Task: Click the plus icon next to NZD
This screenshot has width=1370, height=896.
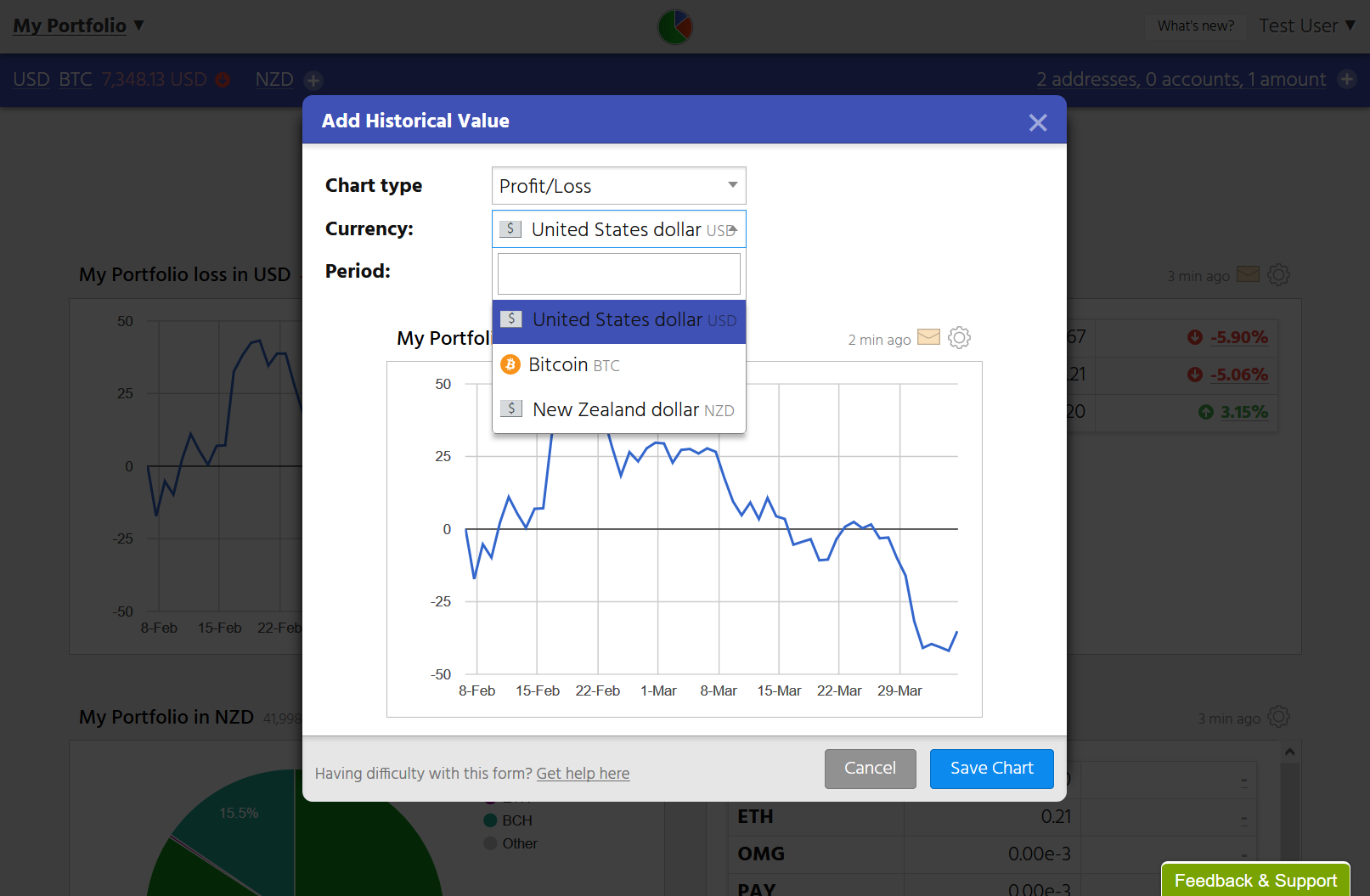Action: [313, 81]
